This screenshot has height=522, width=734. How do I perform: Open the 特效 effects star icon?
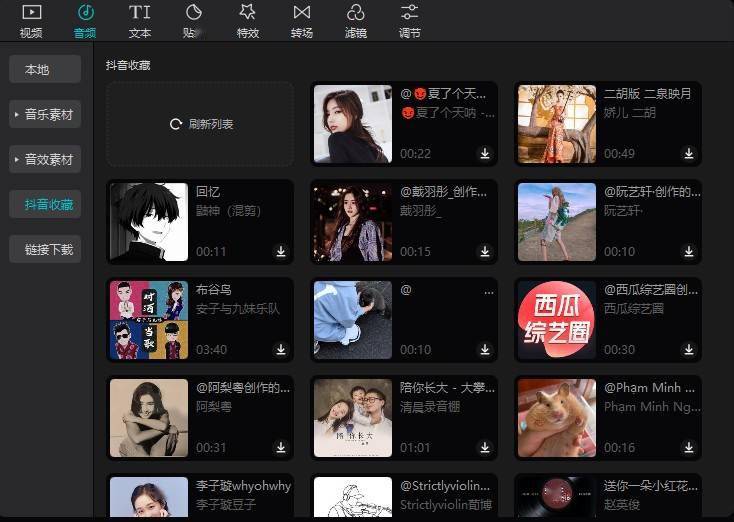pyautogui.click(x=248, y=13)
